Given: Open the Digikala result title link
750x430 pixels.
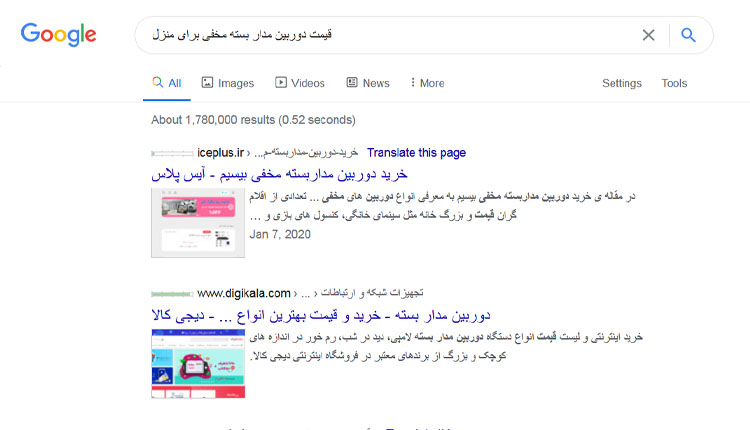Looking at the screenshot, I should click(x=320, y=315).
